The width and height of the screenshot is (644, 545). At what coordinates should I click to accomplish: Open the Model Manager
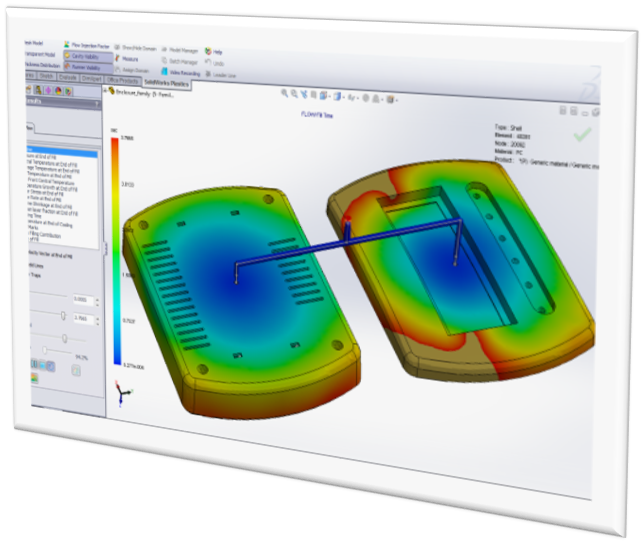pyautogui.click(x=179, y=49)
